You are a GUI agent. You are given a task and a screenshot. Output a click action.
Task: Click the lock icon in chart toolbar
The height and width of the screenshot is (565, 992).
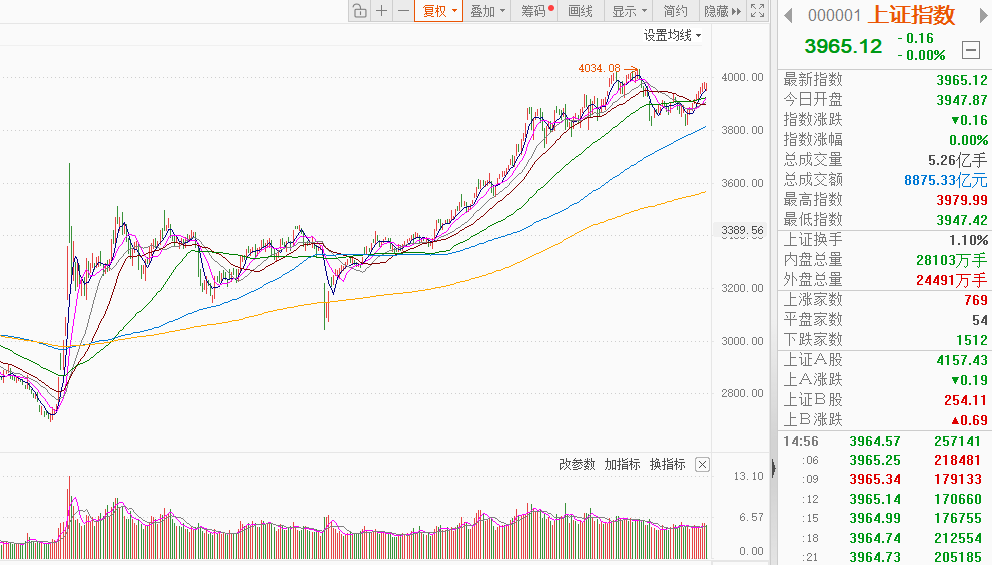click(359, 11)
